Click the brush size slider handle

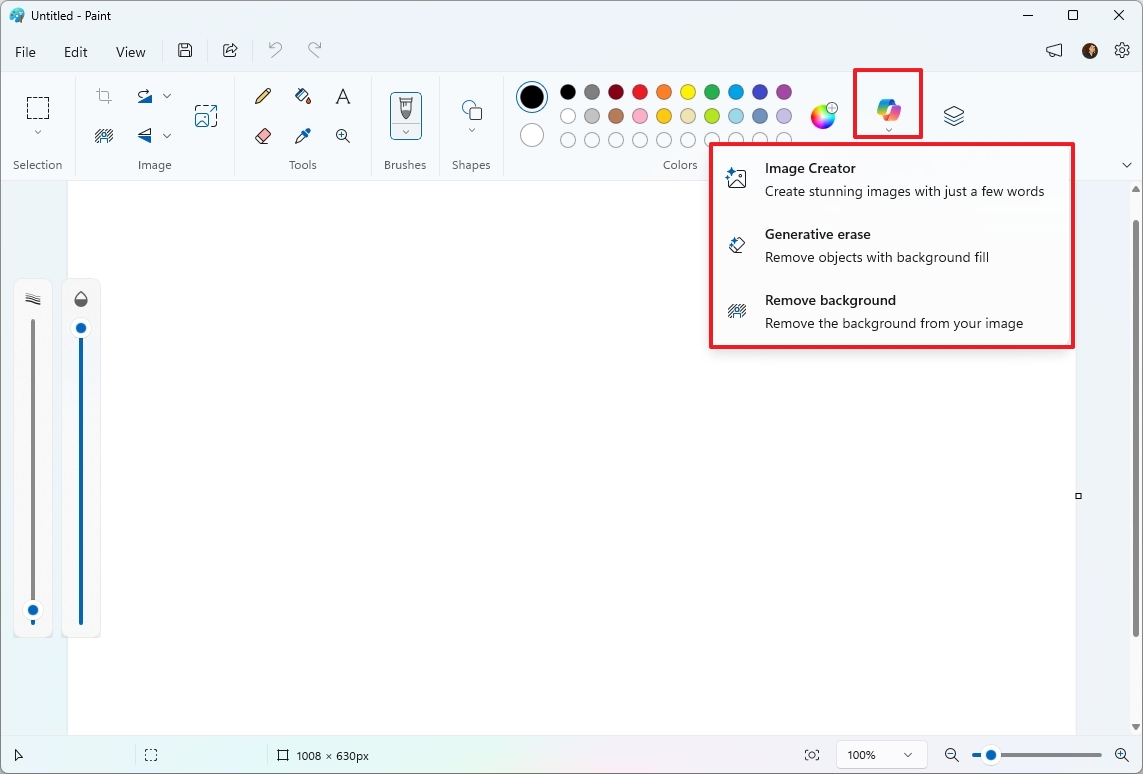click(x=33, y=610)
